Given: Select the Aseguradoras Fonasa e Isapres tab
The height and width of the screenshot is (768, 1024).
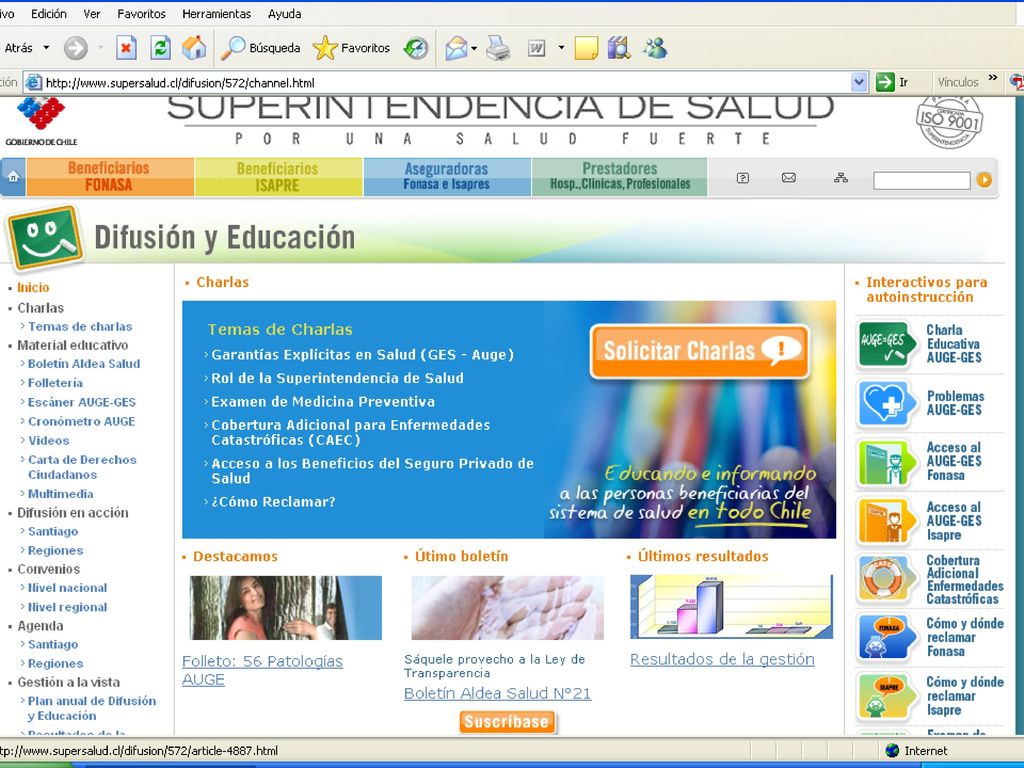Looking at the screenshot, I should tap(447, 177).
